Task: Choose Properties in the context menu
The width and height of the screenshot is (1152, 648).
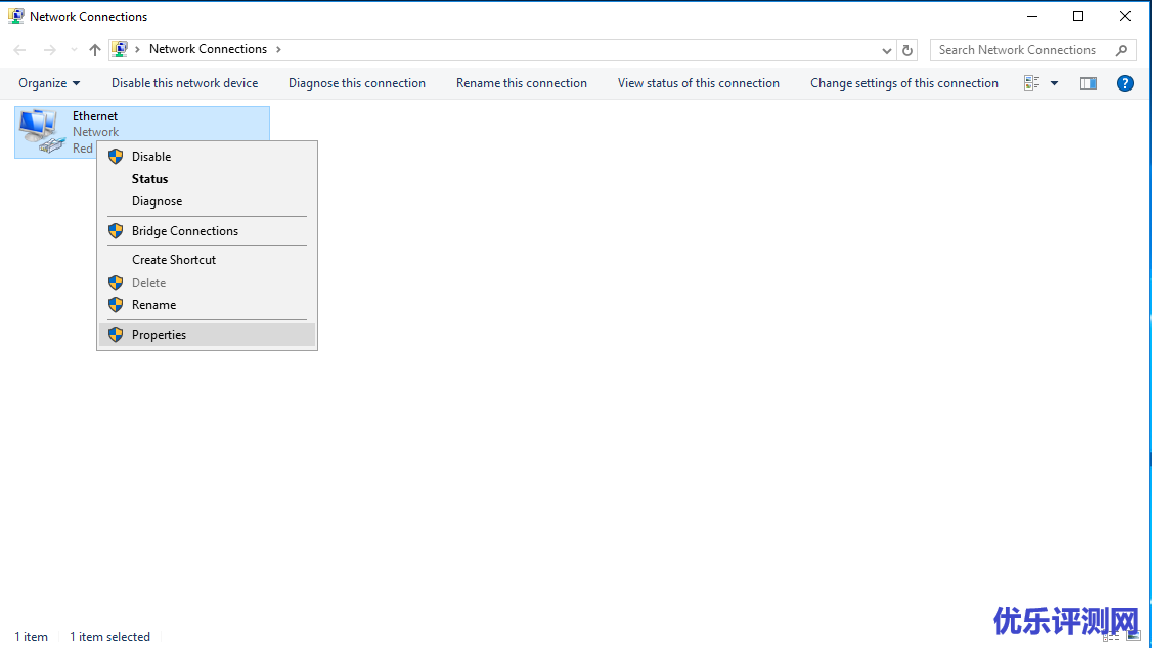Action: pos(159,335)
